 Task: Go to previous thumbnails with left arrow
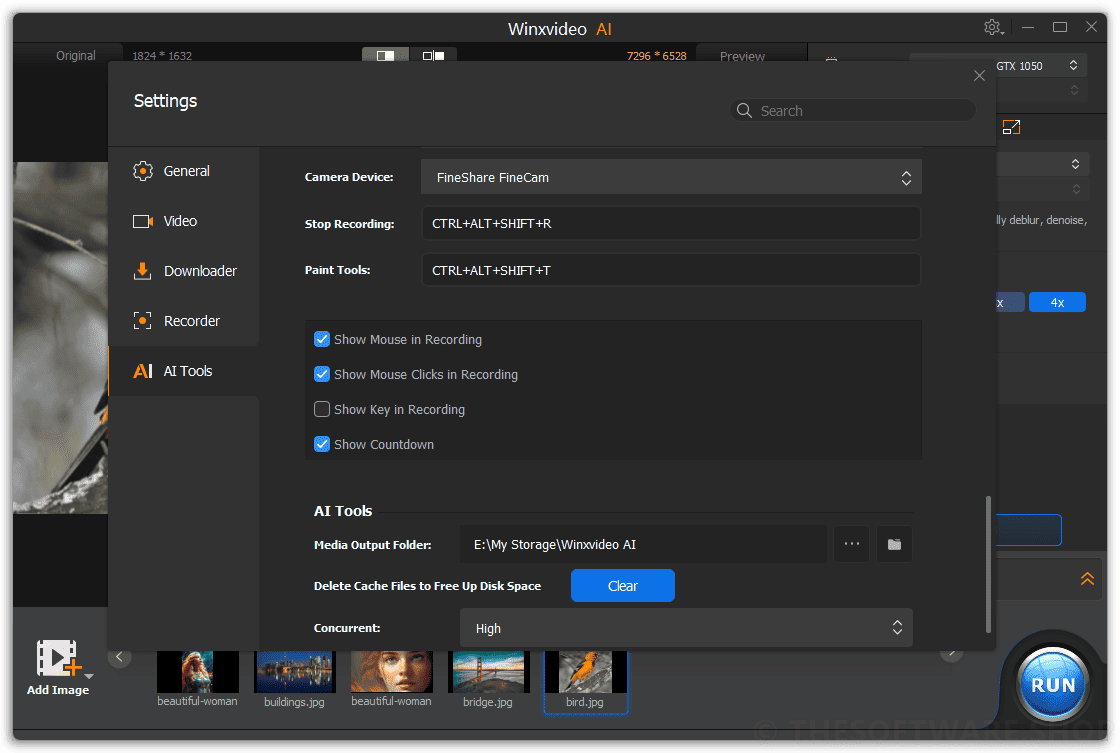(119, 657)
